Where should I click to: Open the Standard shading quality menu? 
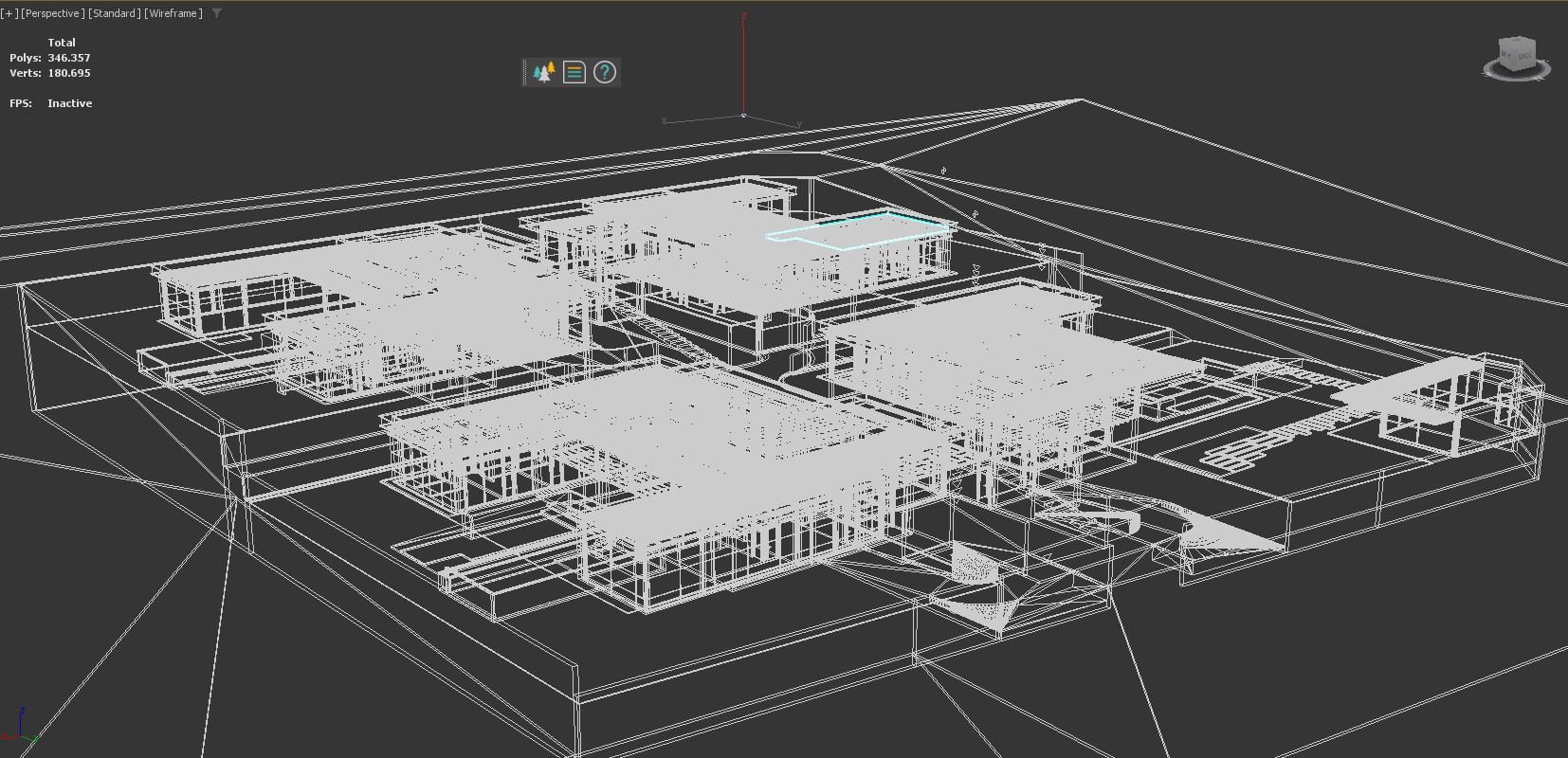[115, 13]
